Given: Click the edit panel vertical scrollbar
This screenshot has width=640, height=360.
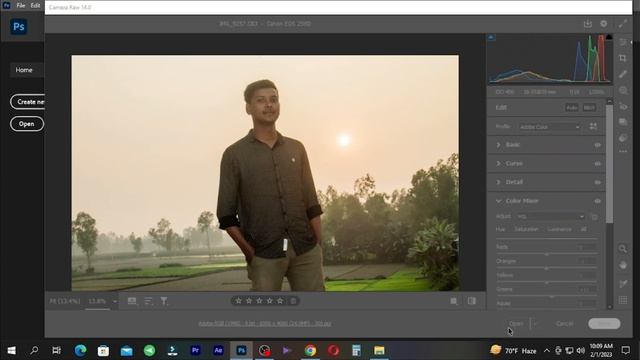Looking at the screenshot, I should pos(609,164).
